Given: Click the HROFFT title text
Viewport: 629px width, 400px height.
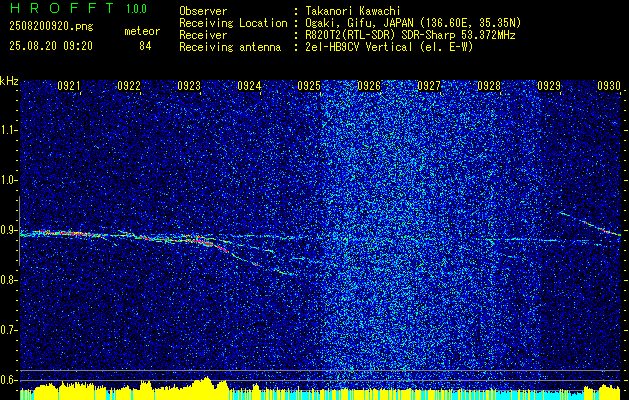Looking at the screenshot, I should pyautogui.click(x=62, y=8).
